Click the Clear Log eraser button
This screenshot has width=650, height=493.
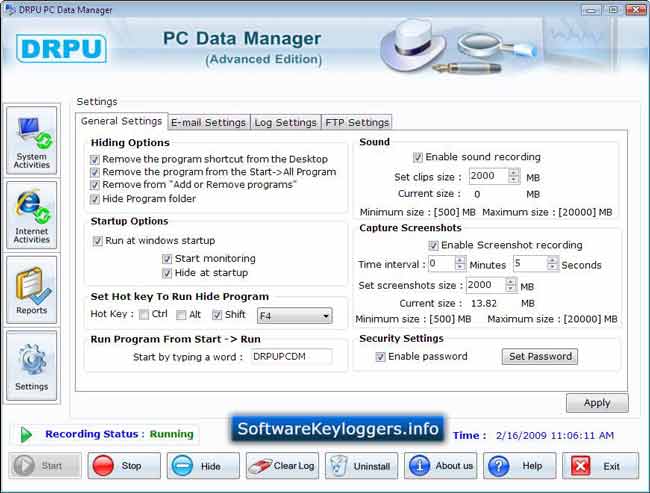click(282, 466)
